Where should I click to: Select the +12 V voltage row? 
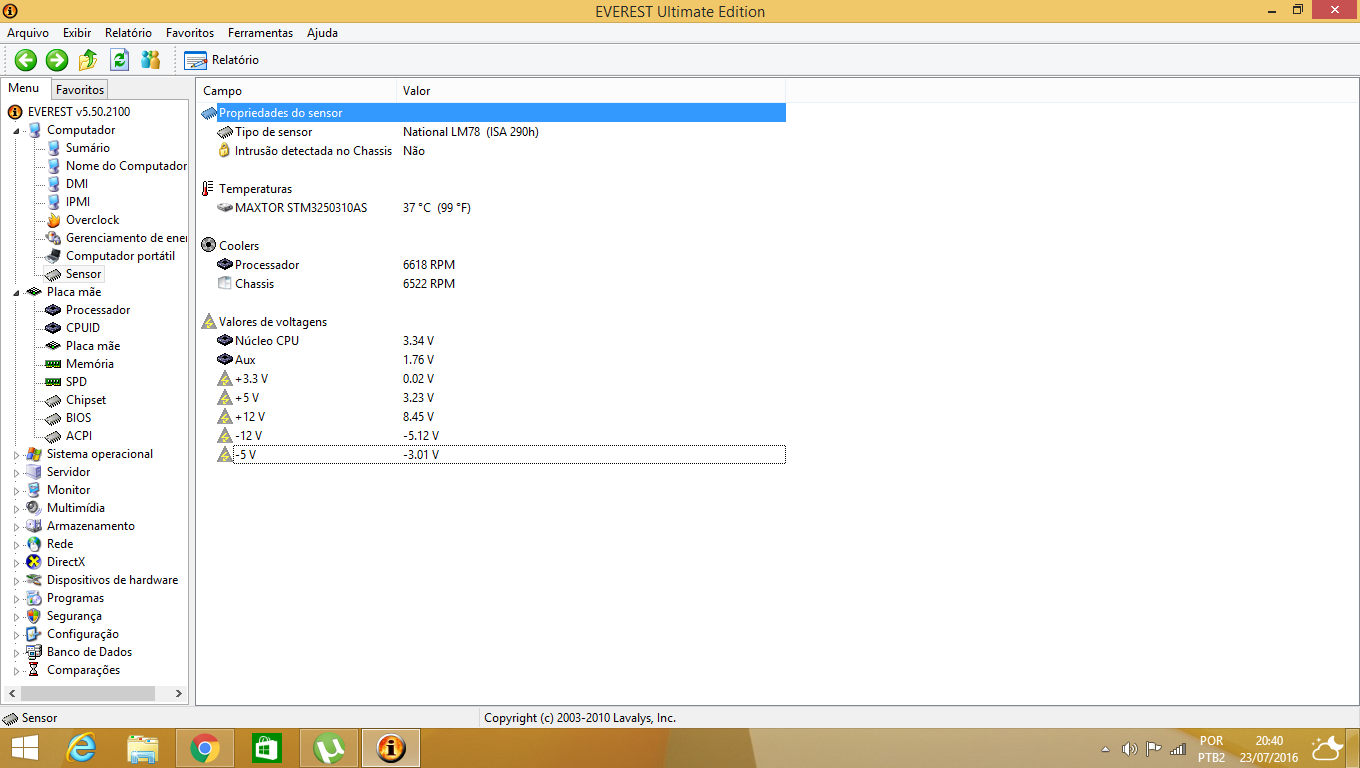[493, 417]
